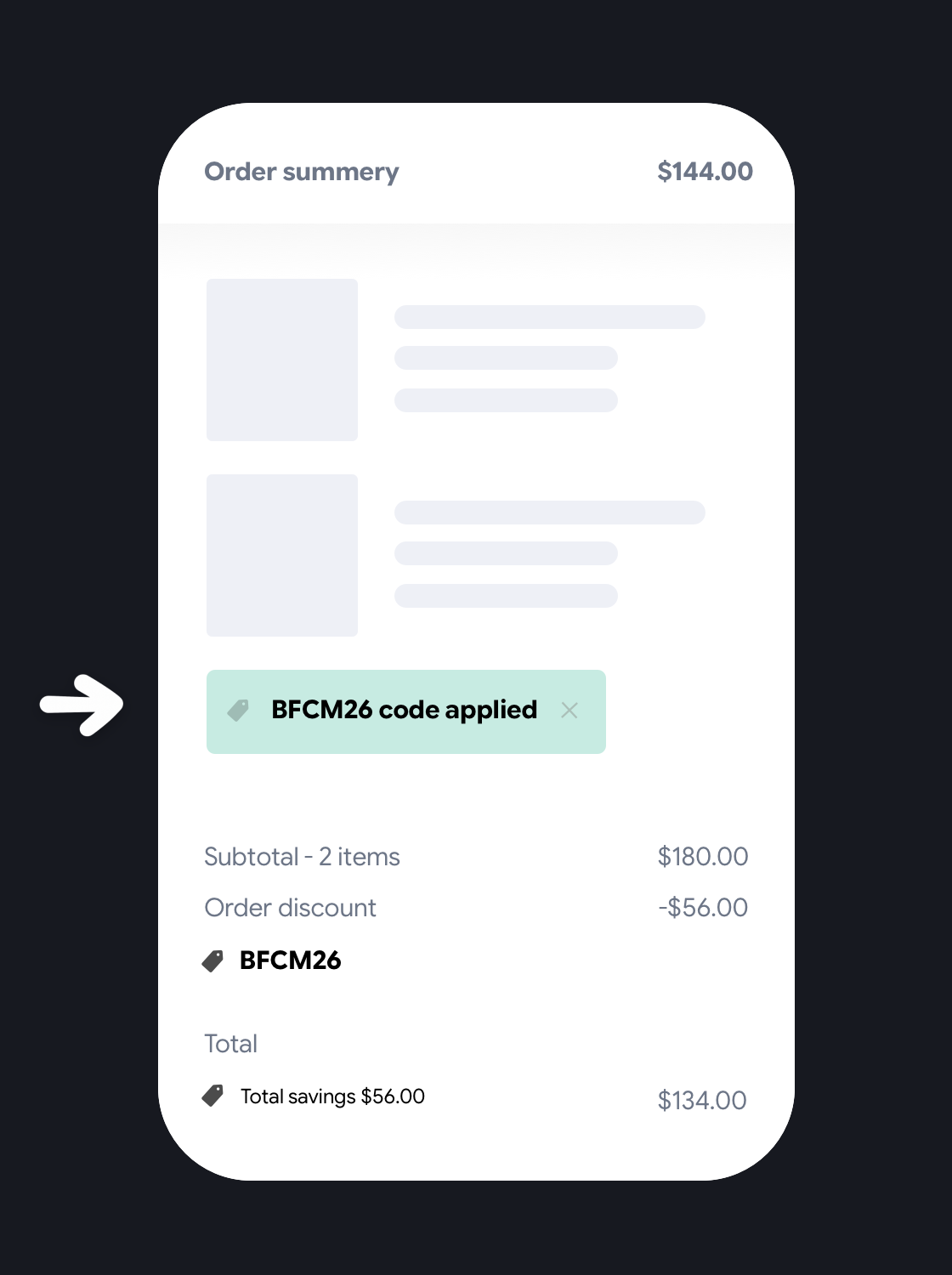Select the first product thumbnail placeholder
The width and height of the screenshot is (952, 1275).
click(282, 360)
